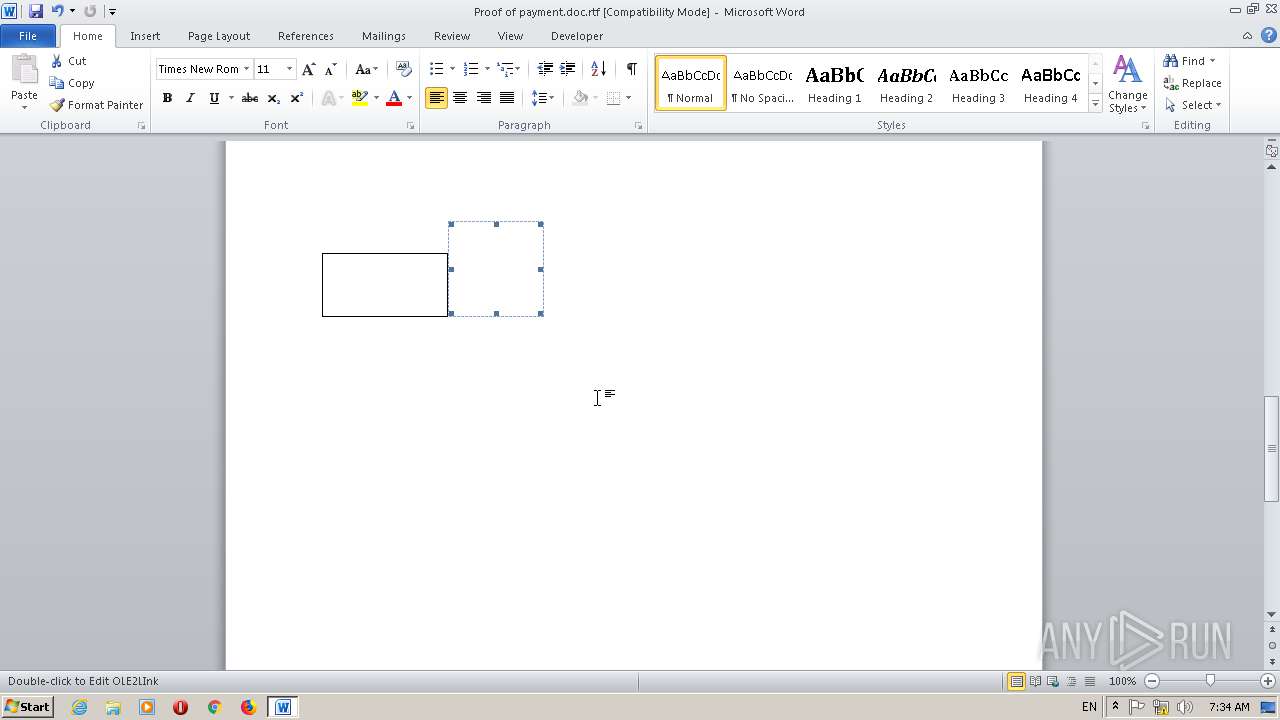Apply superscript formatting
The width and height of the screenshot is (1280, 720).
coord(297,98)
